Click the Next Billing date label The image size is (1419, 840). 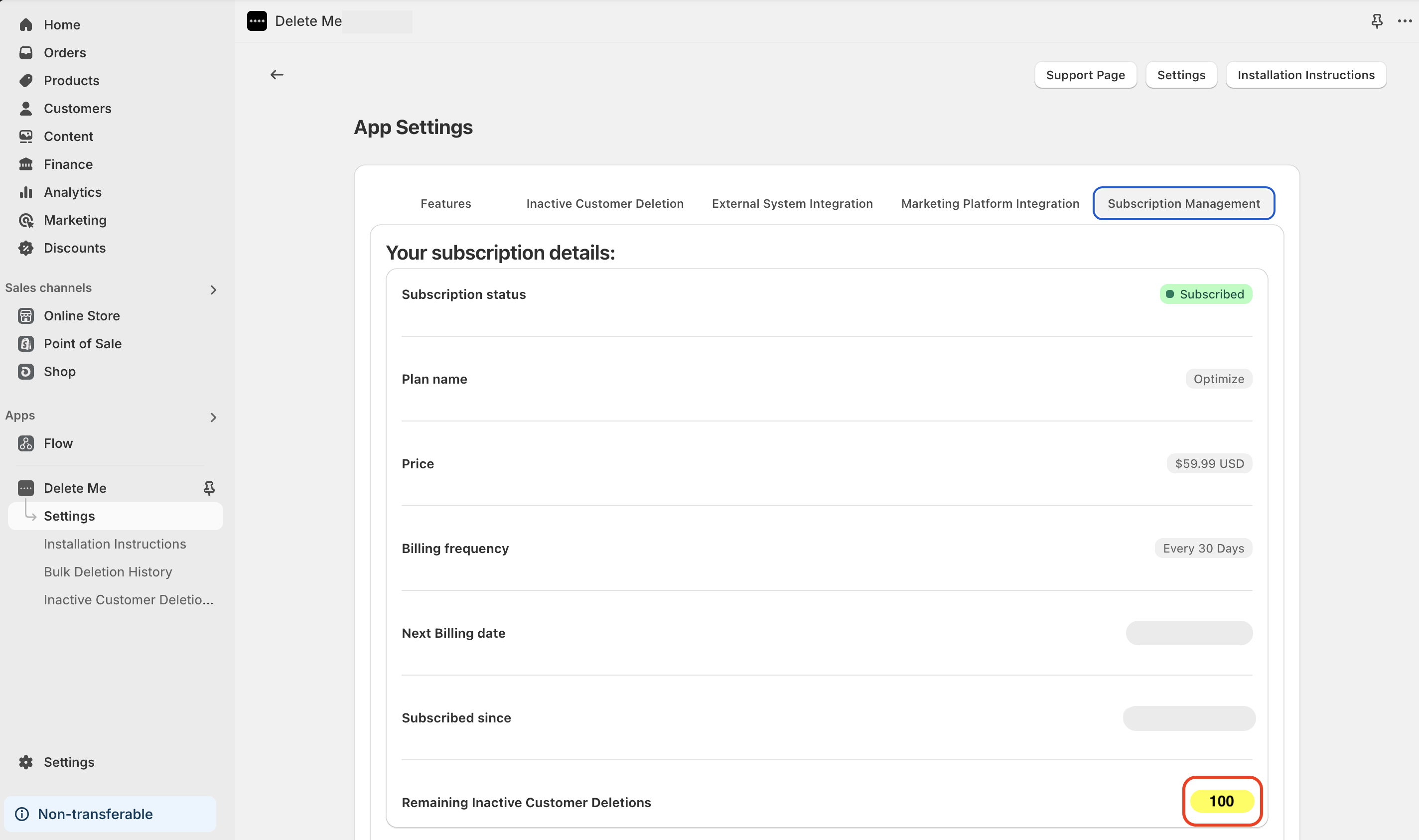click(x=453, y=633)
